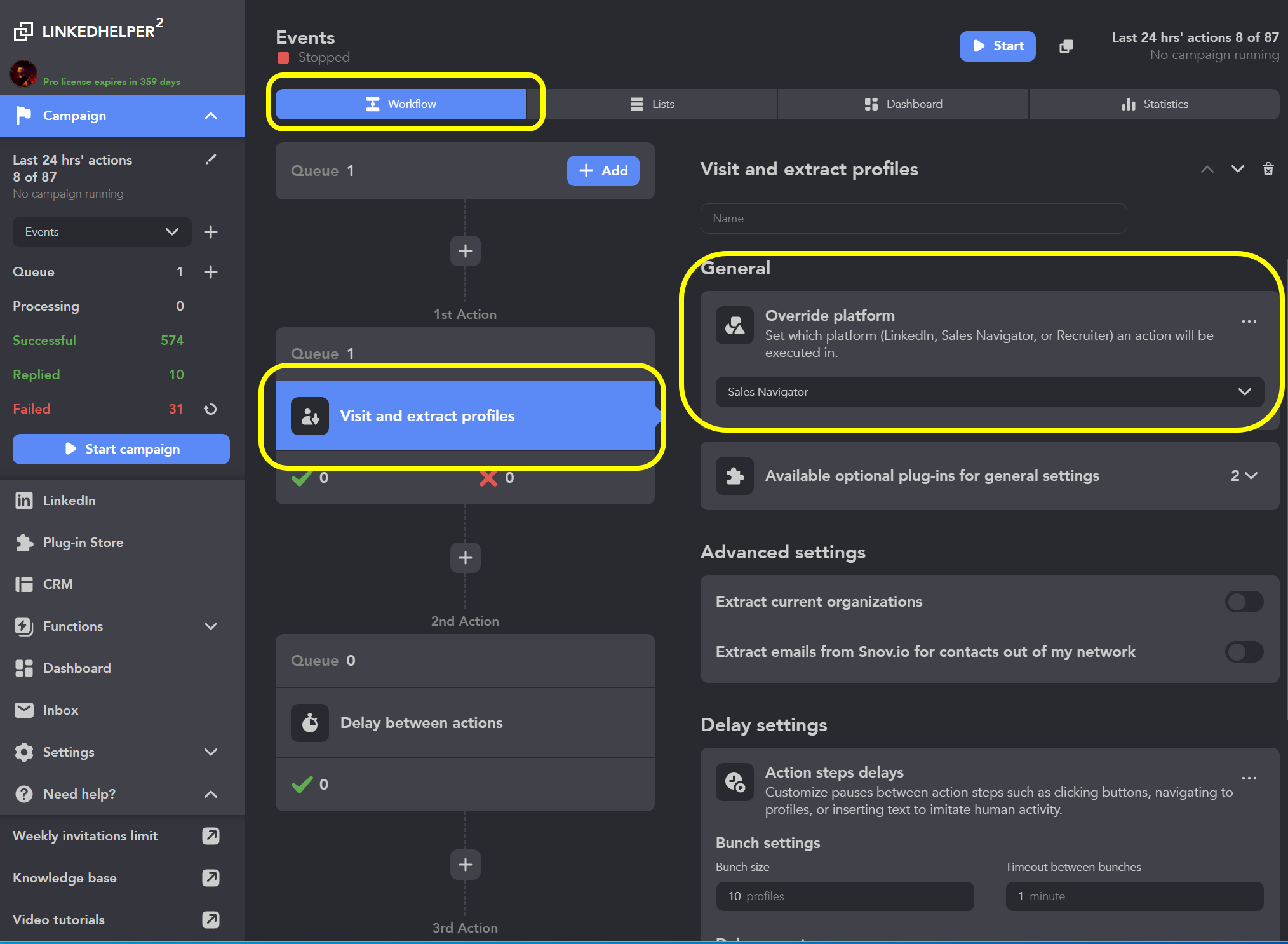Click Timeout between bunches field

pyautogui.click(x=1134, y=896)
